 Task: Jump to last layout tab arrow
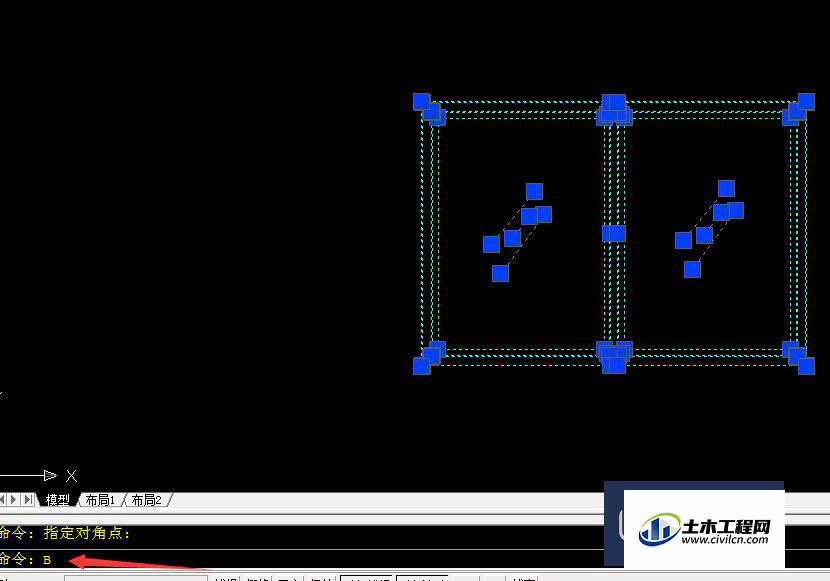(28, 499)
